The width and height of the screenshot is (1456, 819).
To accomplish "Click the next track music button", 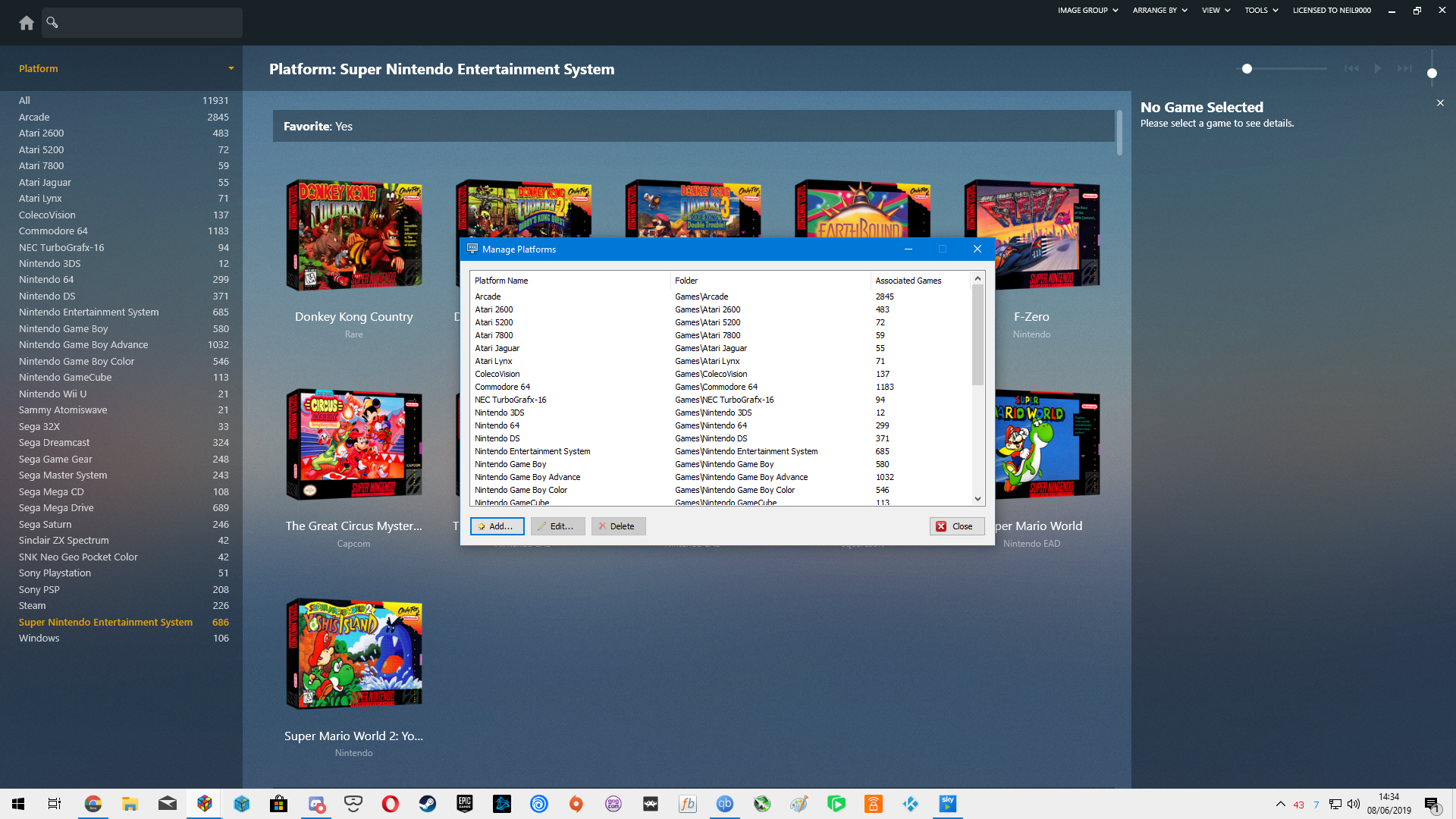I will coord(1405,68).
